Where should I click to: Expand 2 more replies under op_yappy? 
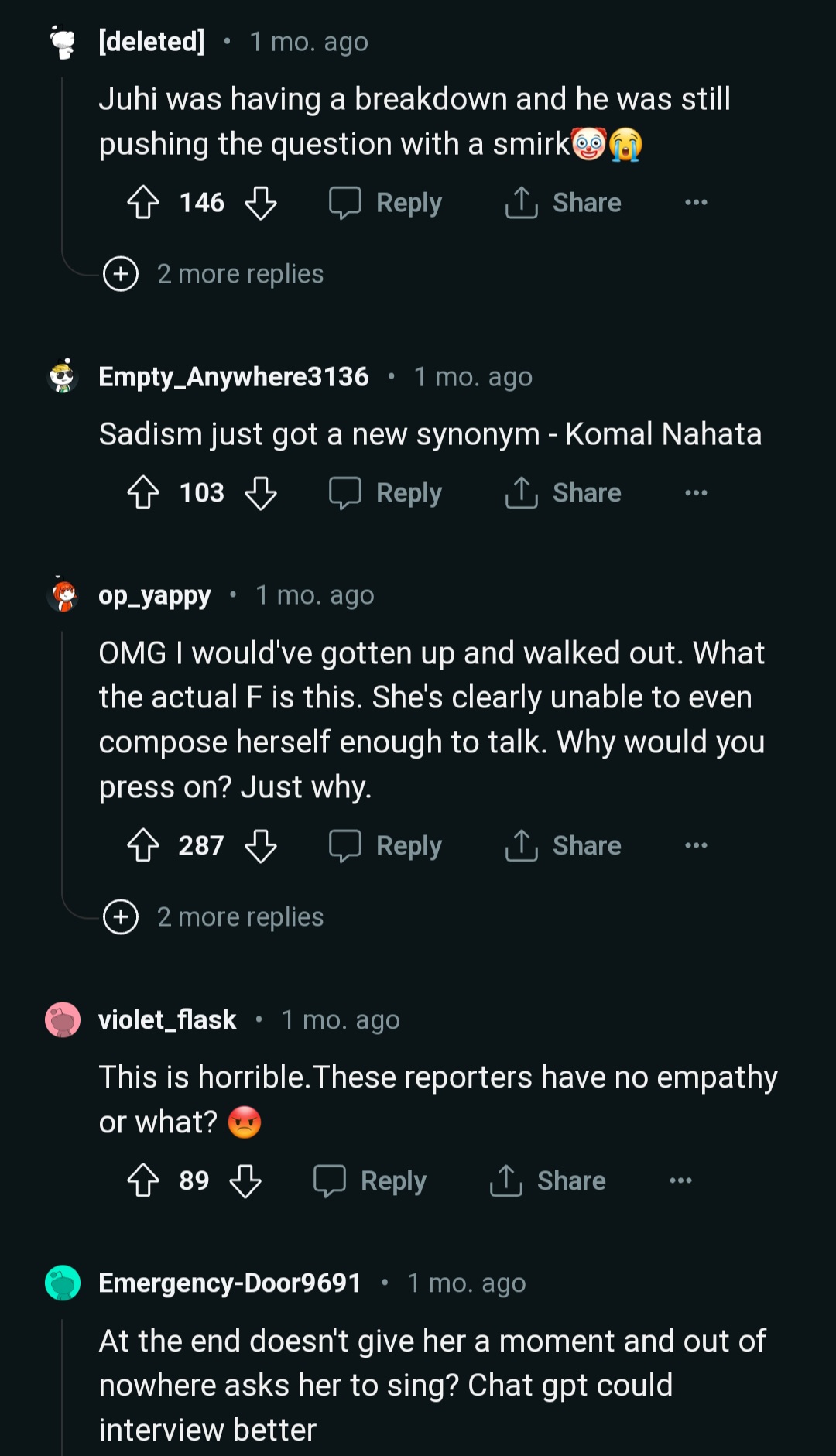[214, 917]
